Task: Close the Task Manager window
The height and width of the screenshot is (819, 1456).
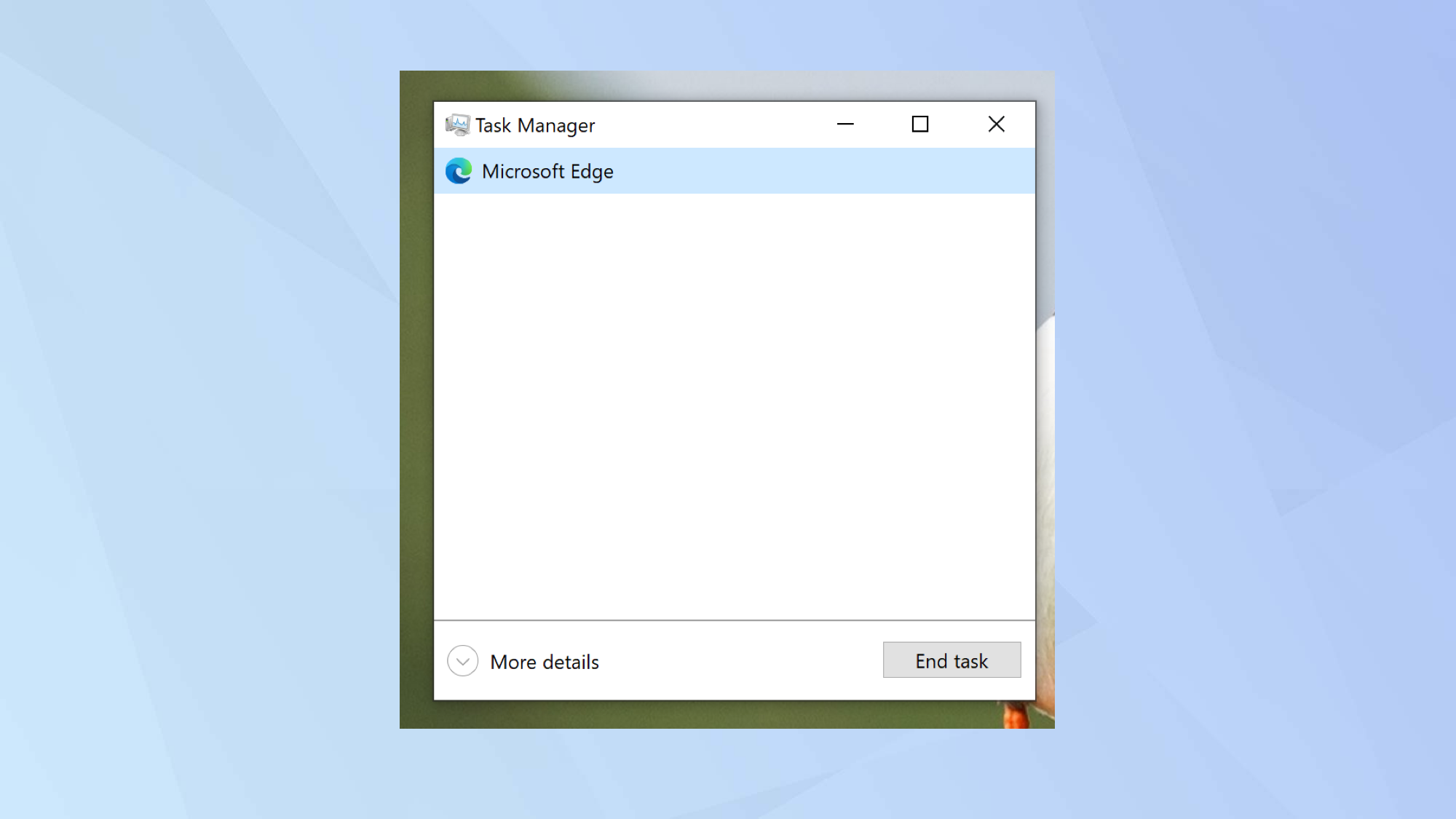Action: 997,124
